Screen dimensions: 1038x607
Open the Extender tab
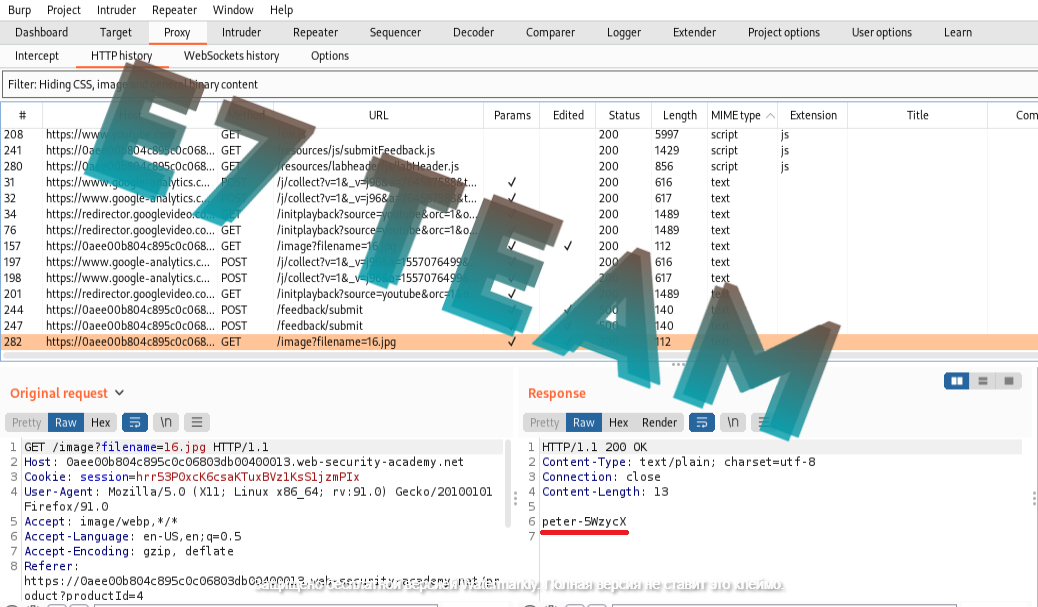click(694, 32)
